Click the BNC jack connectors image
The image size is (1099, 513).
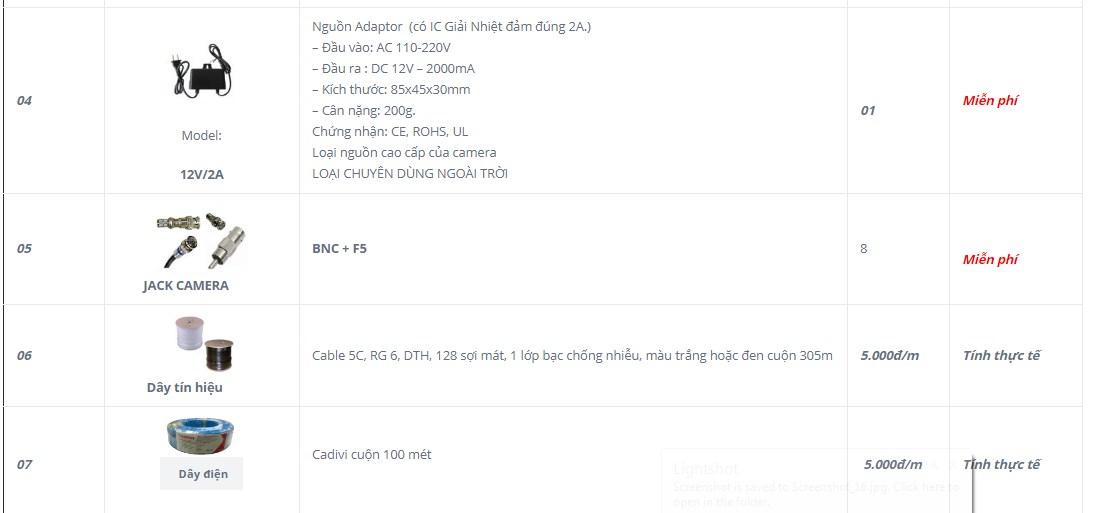click(201, 240)
